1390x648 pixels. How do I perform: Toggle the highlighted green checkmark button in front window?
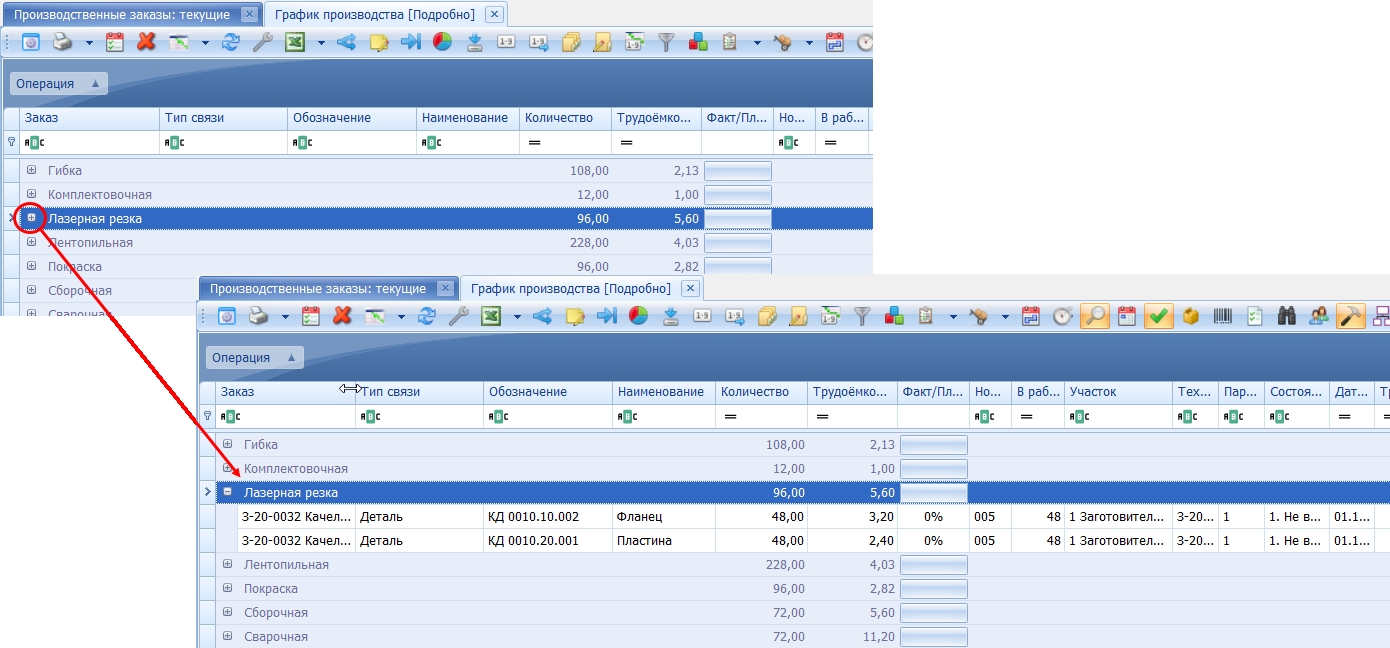point(1159,316)
